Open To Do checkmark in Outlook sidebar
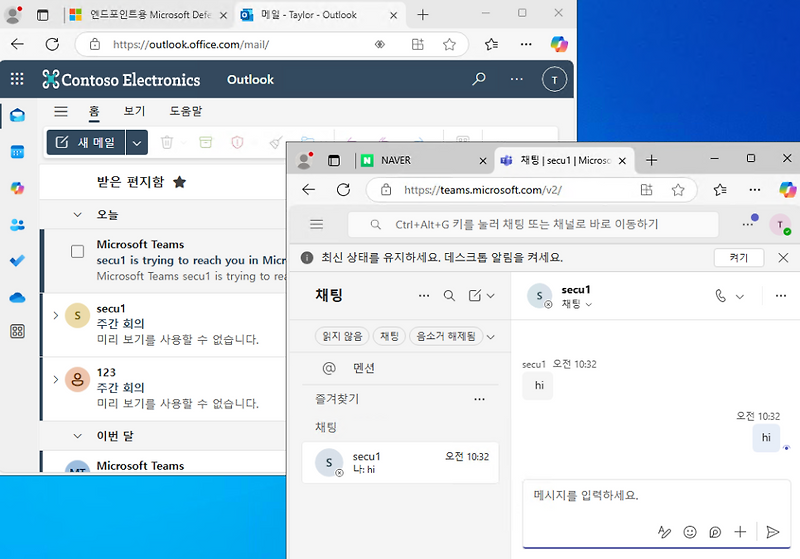This screenshot has height=559, width=800. tap(17, 261)
